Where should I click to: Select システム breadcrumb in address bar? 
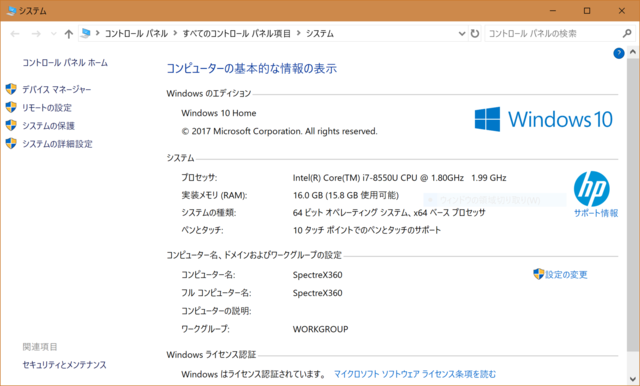320,34
